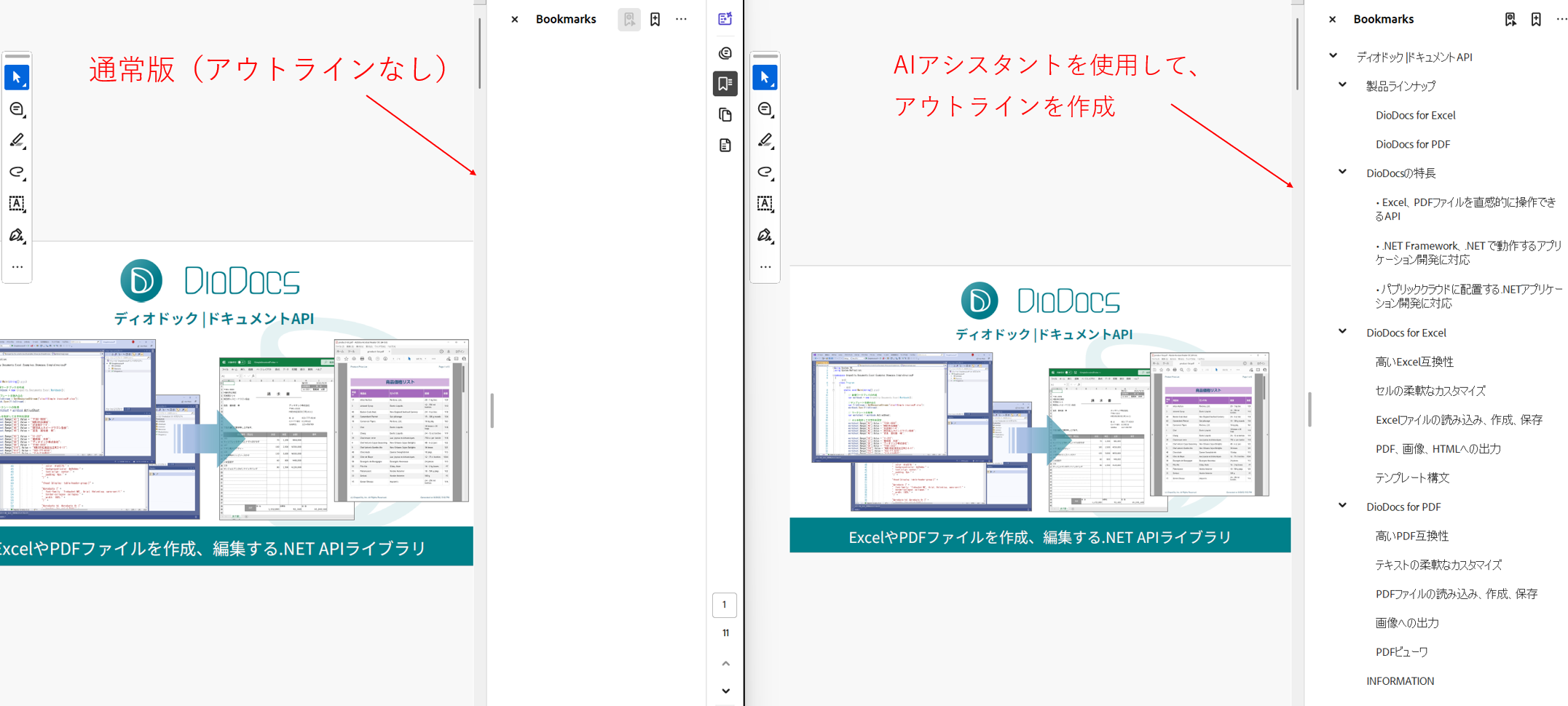Show more tools in left viewer toolbar

(x=17, y=267)
